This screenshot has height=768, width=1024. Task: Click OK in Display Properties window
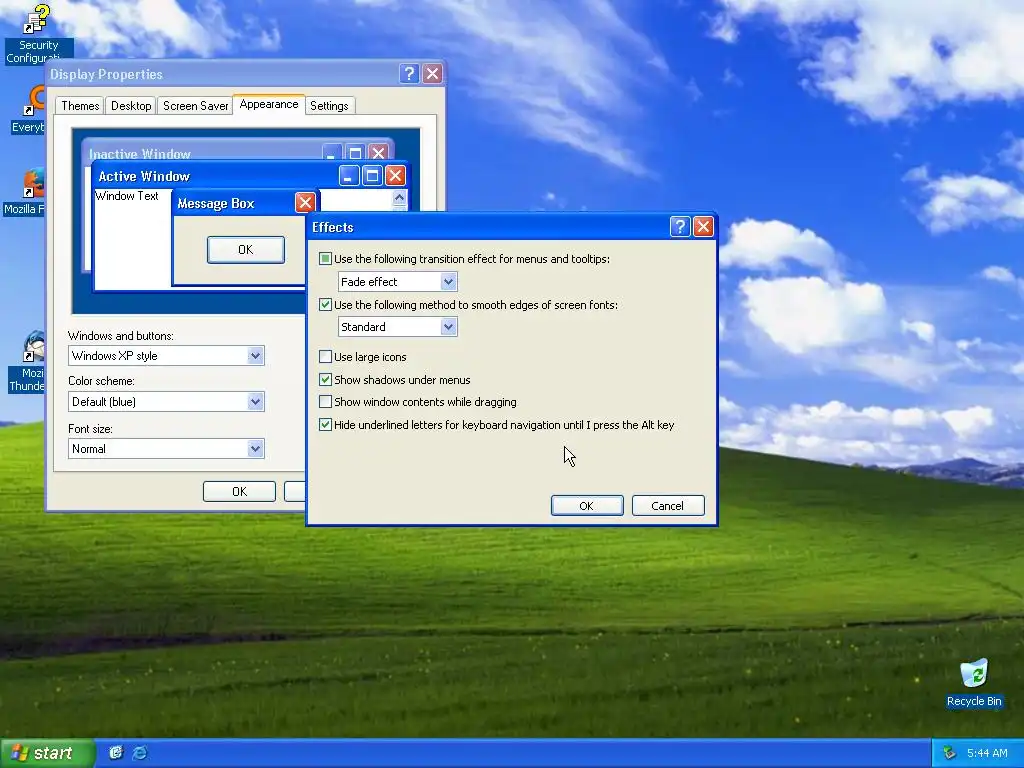pos(239,491)
